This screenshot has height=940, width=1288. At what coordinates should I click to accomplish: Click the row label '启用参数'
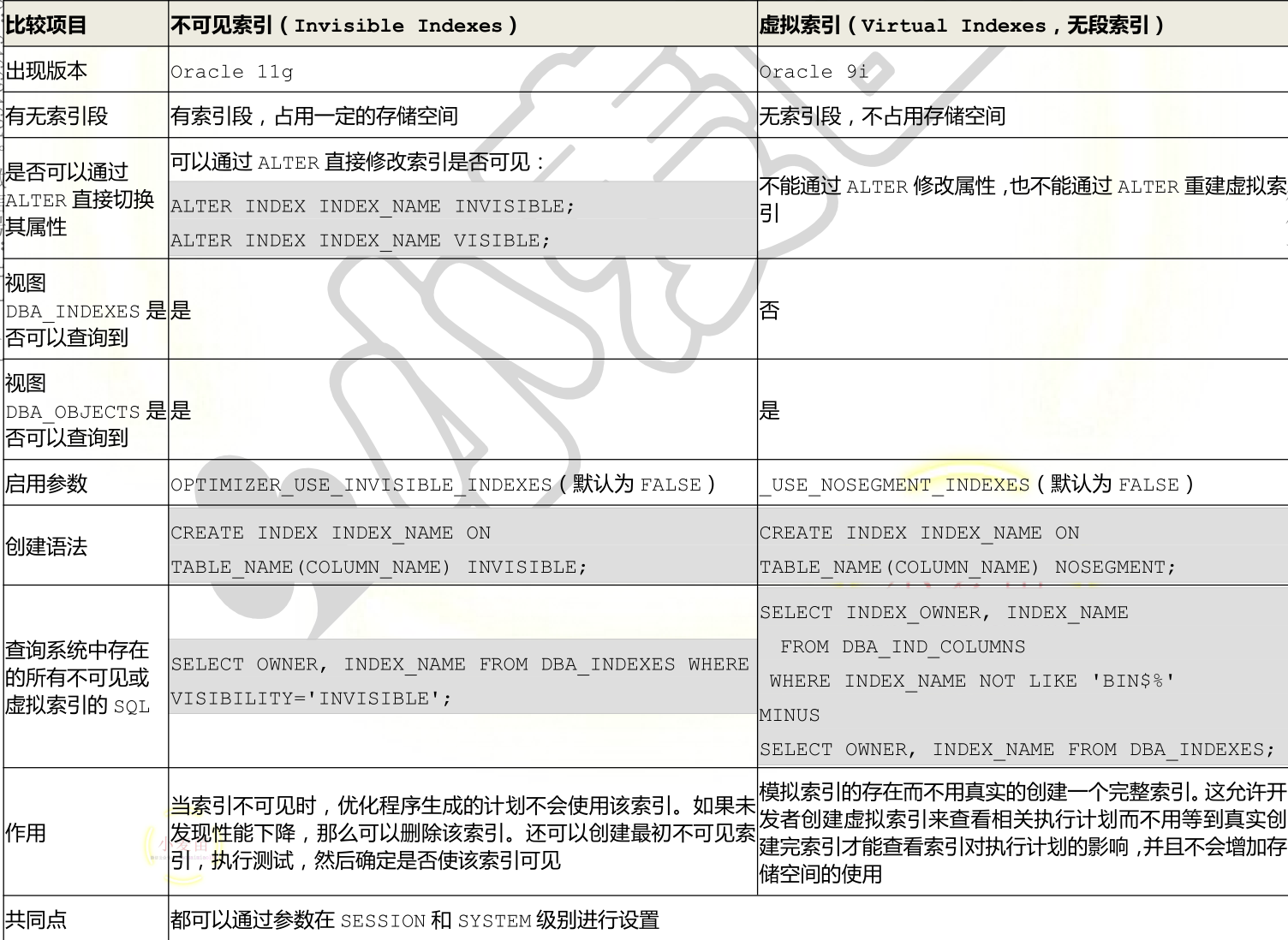pyautogui.click(x=46, y=484)
